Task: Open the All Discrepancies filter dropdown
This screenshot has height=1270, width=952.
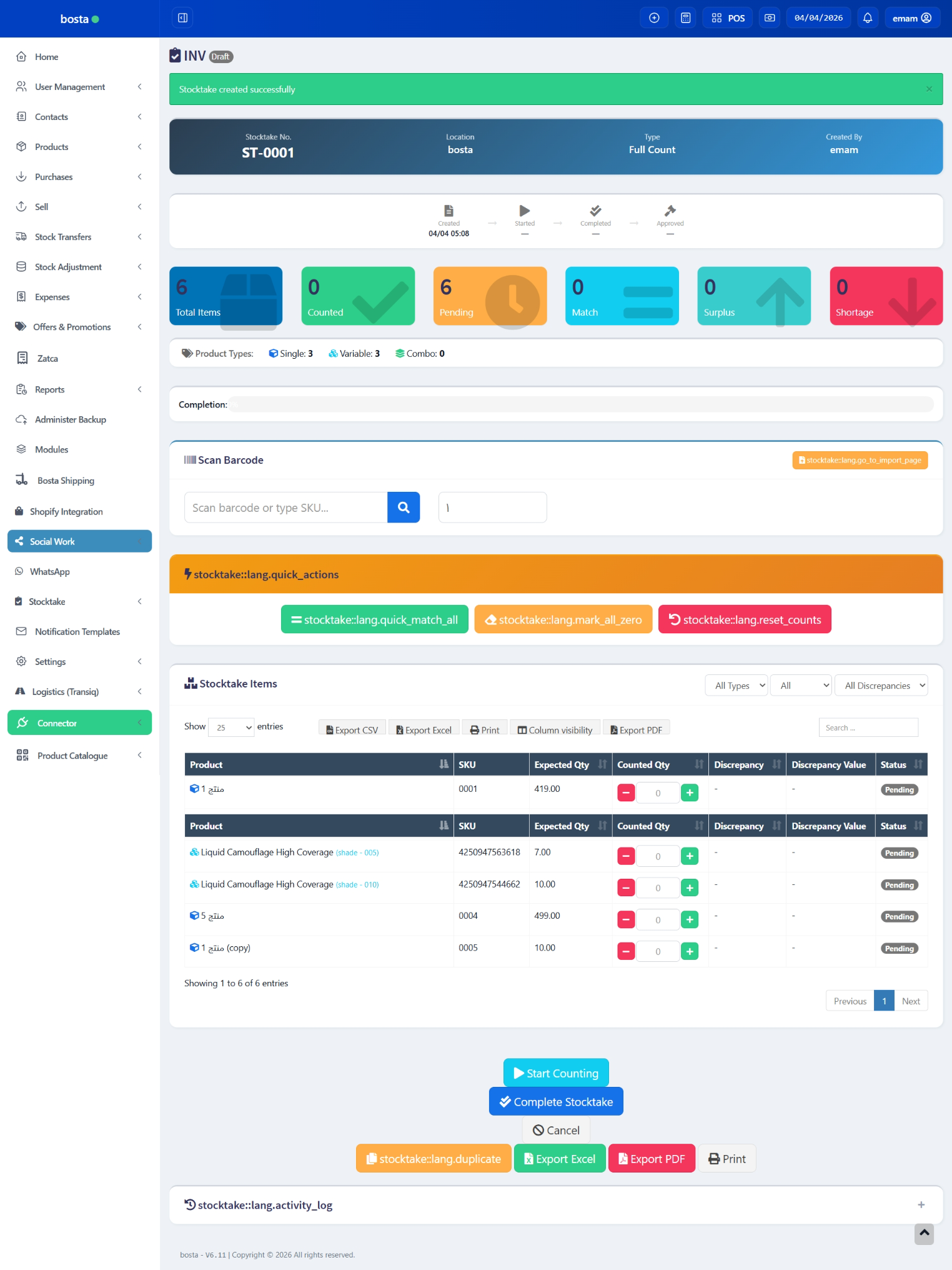Action: pos(881,686)
